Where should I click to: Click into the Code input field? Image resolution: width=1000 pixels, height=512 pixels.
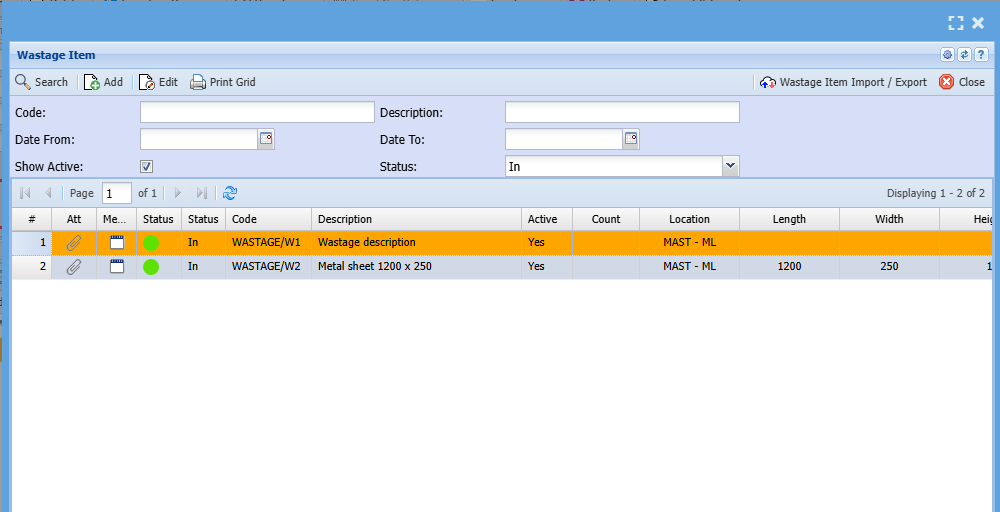pos(257,112)
